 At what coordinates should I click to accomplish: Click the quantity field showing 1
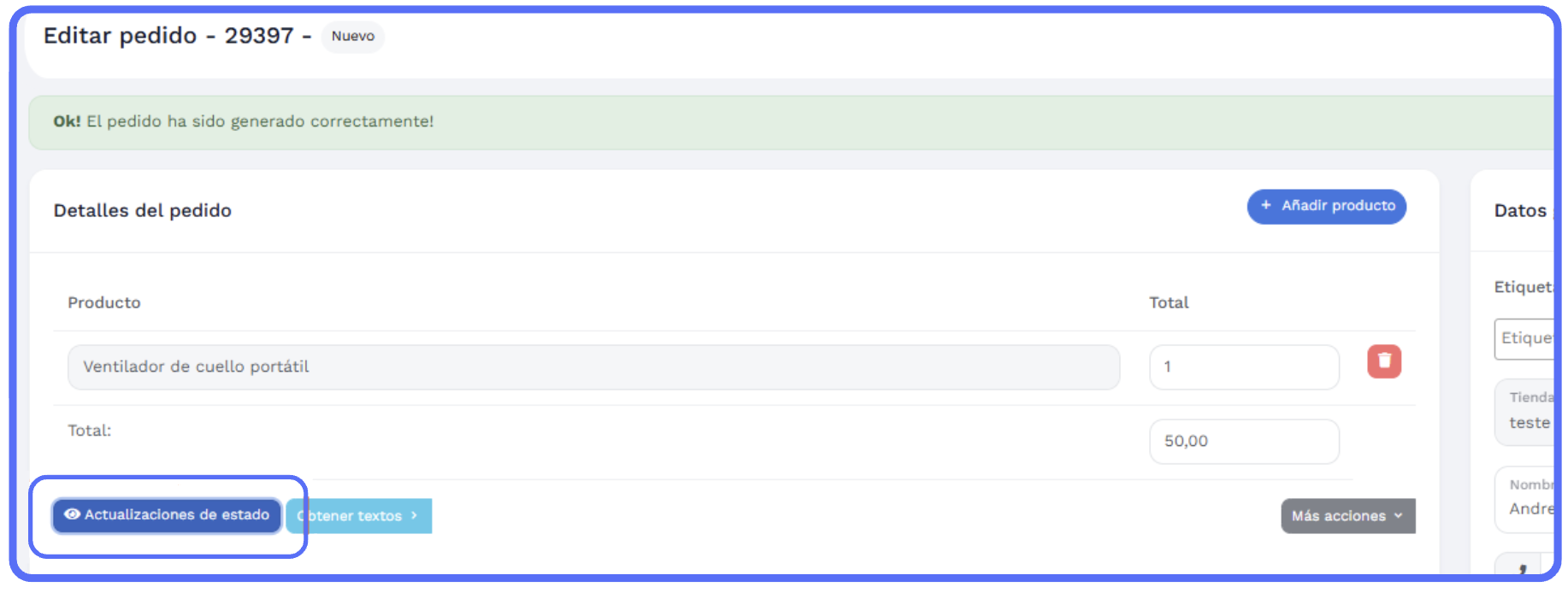[1243, 367]
